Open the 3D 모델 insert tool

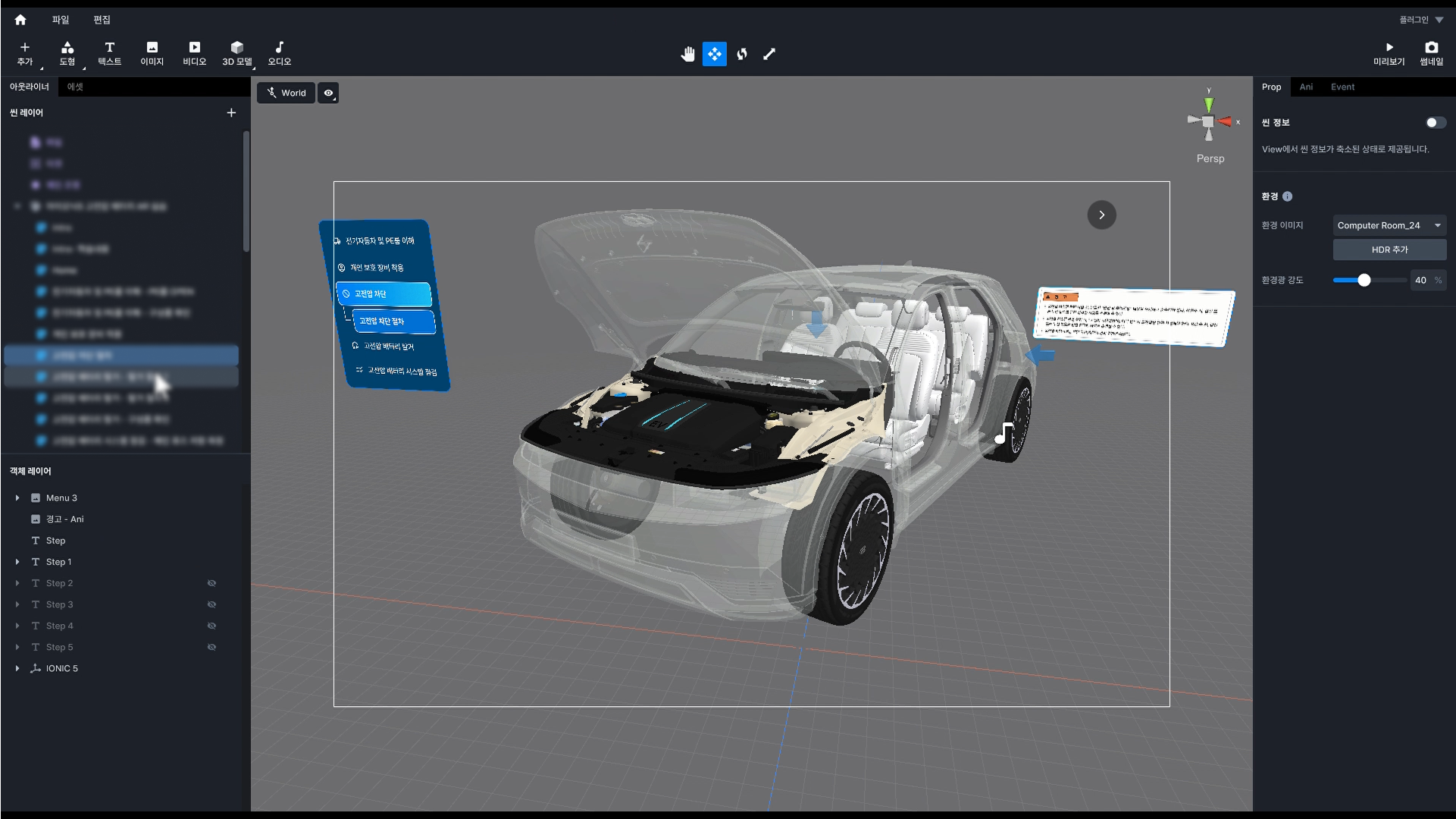tap(236, 53)
